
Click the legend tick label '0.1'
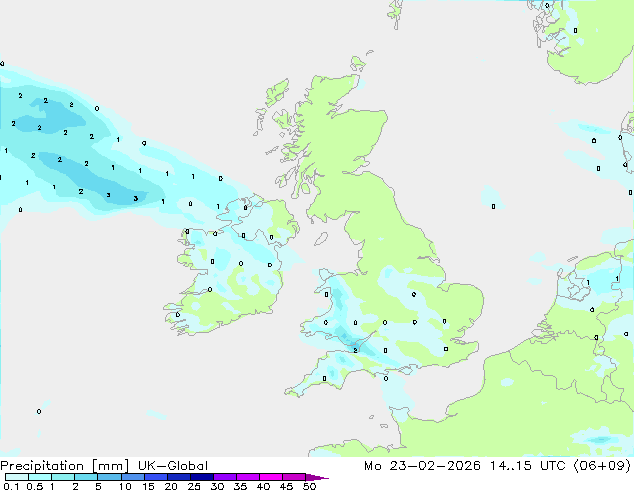coord(11,486)
